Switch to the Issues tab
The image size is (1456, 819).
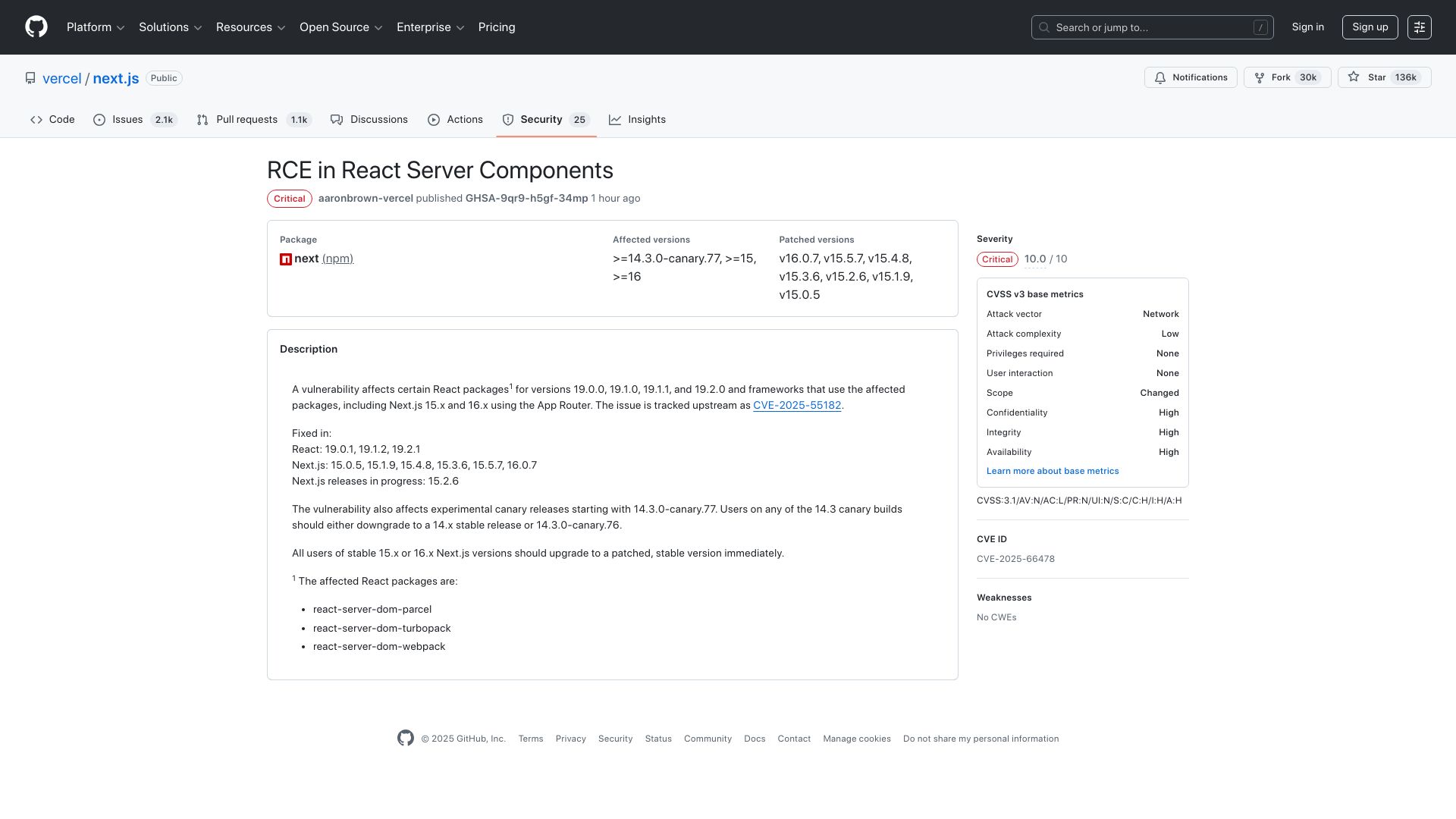(135, 120)
